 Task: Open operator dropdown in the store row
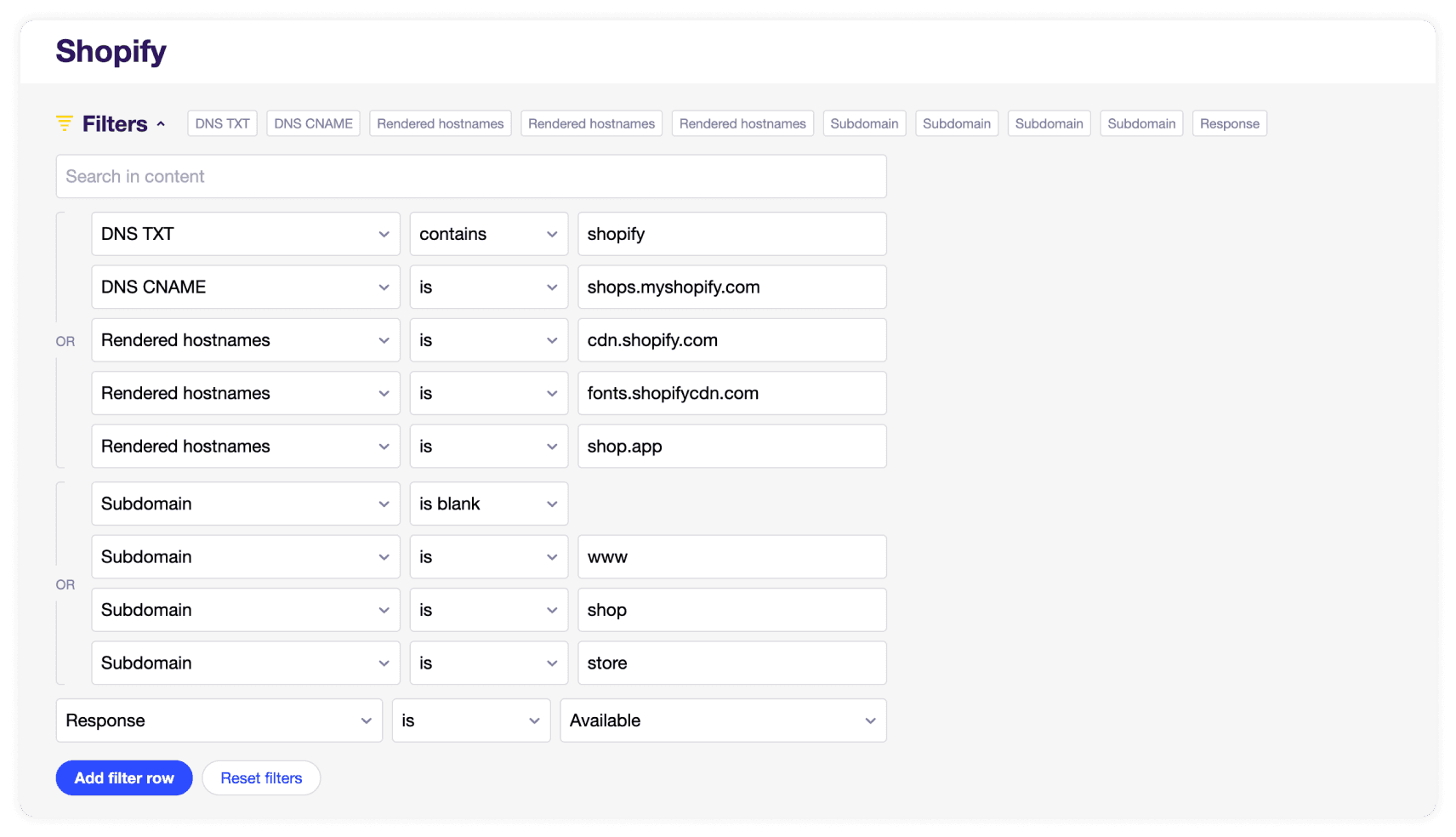coord(489,663)
